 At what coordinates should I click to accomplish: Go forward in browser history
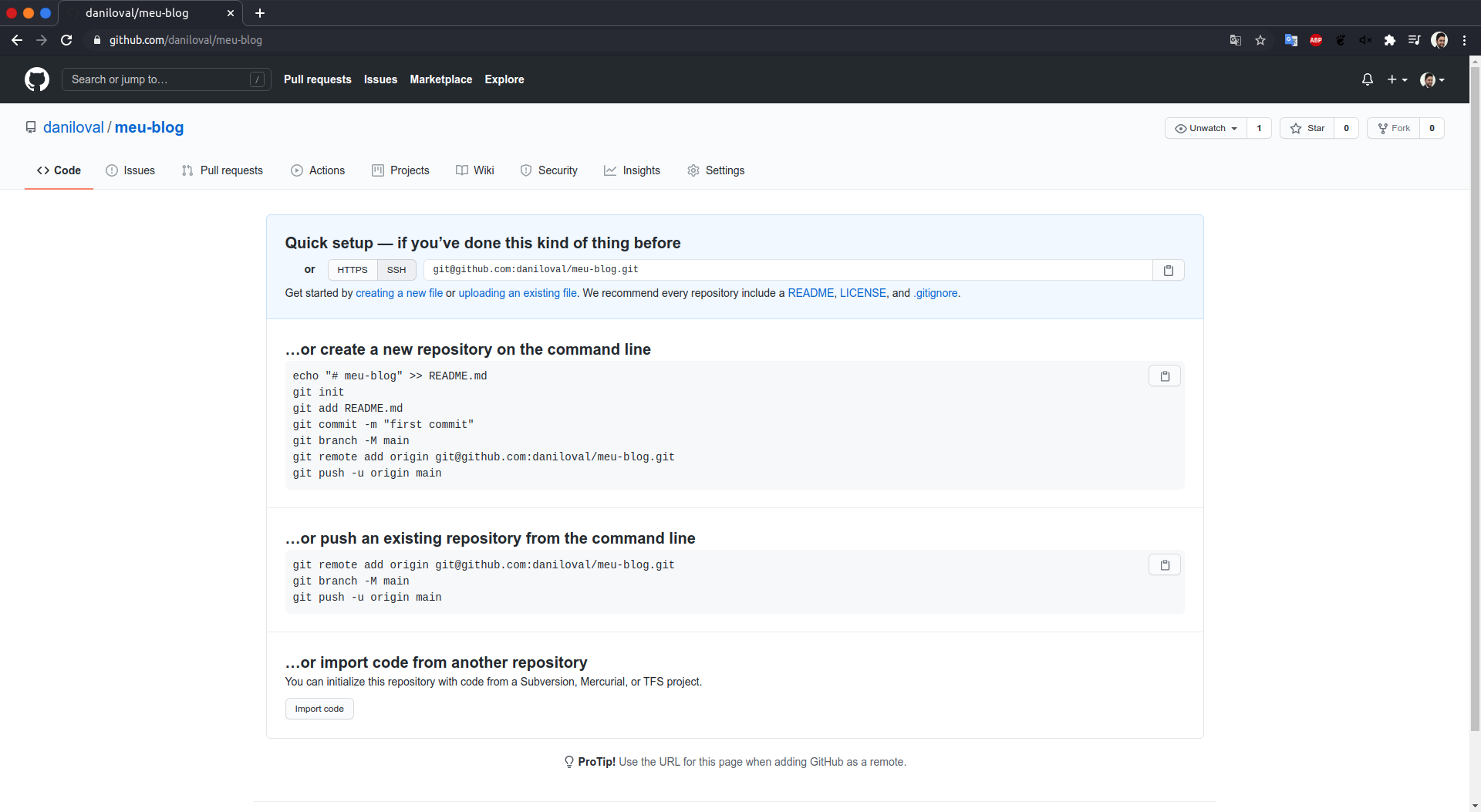pos(42,40)
